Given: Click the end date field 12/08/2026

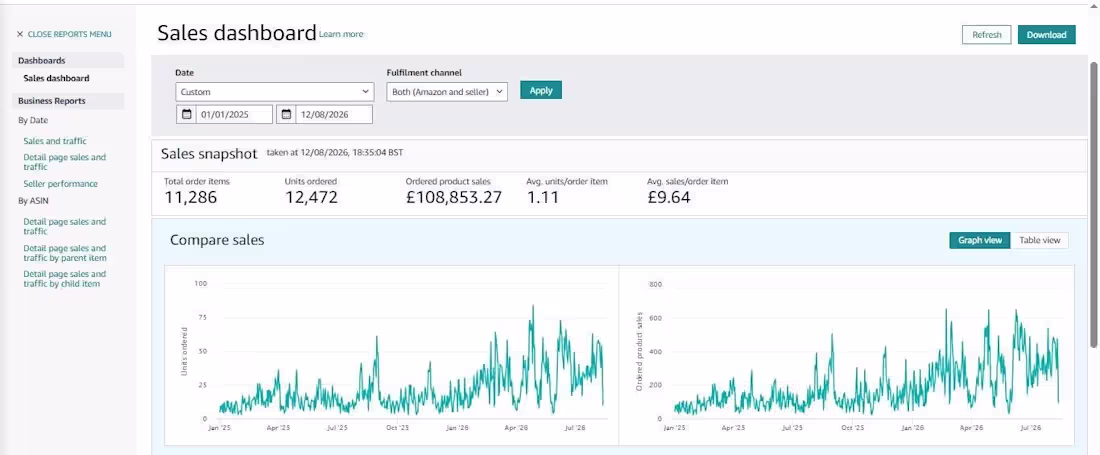Looking at the screenshot, I should point(334,114).
